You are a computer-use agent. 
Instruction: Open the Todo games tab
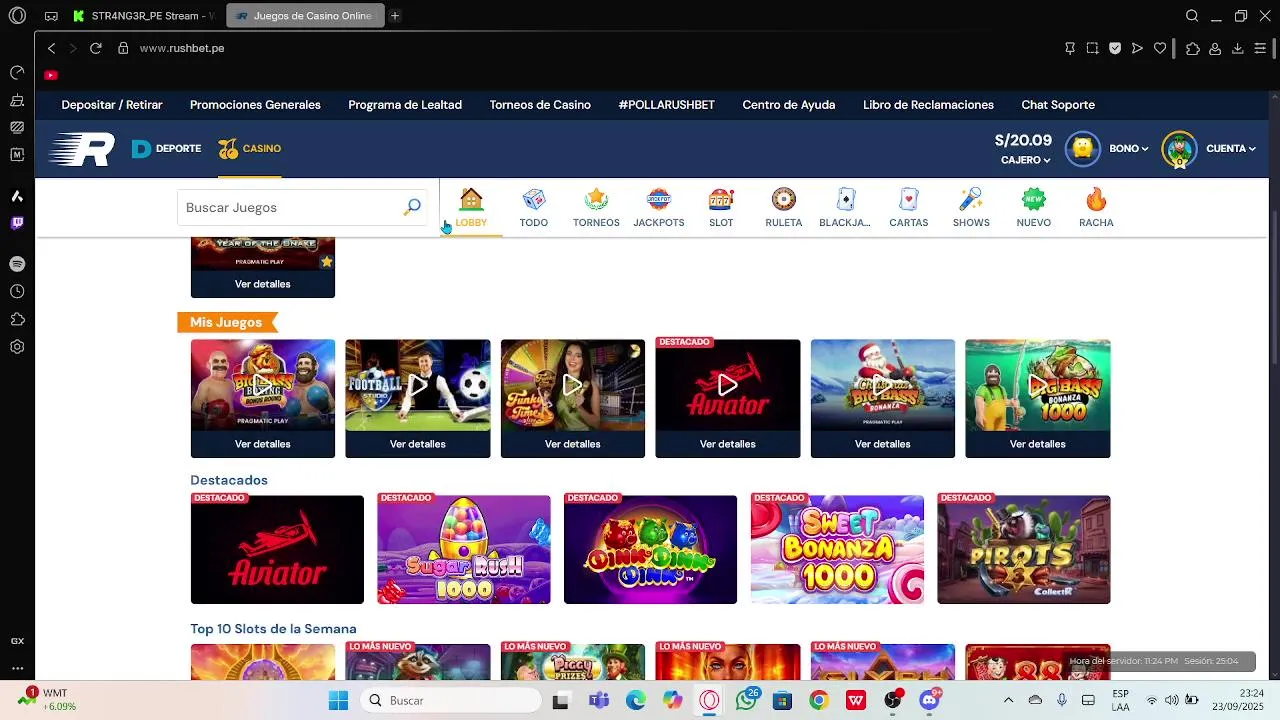(534, 207)
